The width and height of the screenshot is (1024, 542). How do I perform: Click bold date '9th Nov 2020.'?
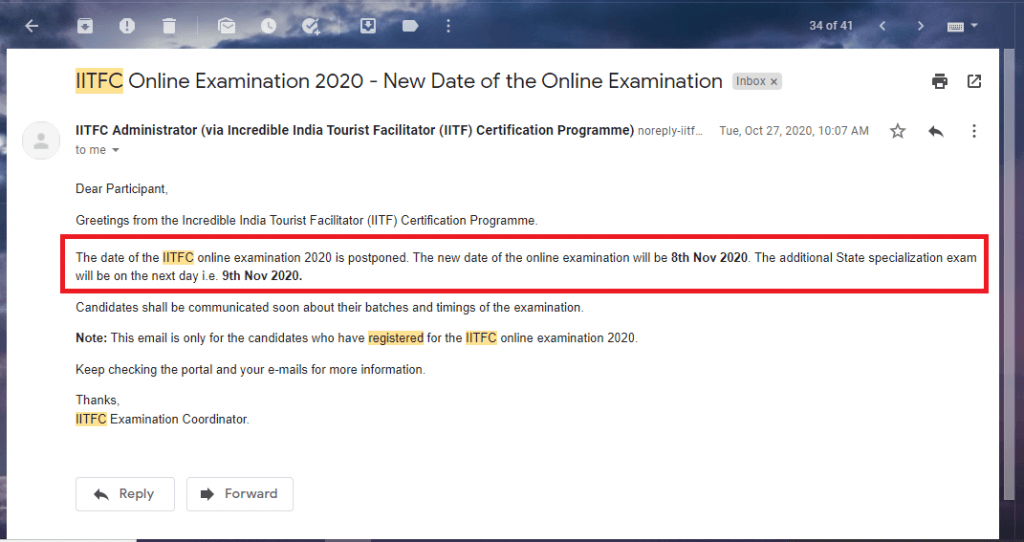262,276
